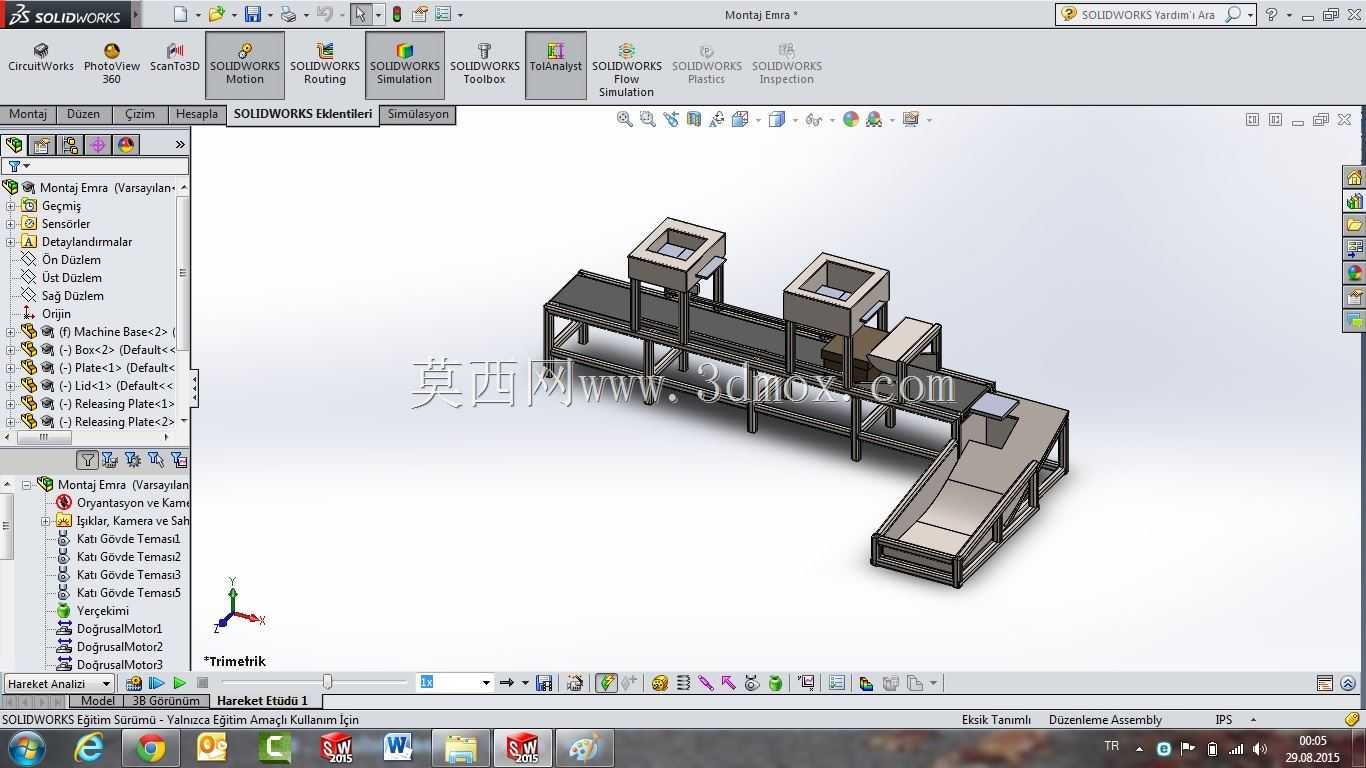This screenshot has width=1366, height=768.
Task: Open the Results and Plots icon
Action: (x=806, y=683)
